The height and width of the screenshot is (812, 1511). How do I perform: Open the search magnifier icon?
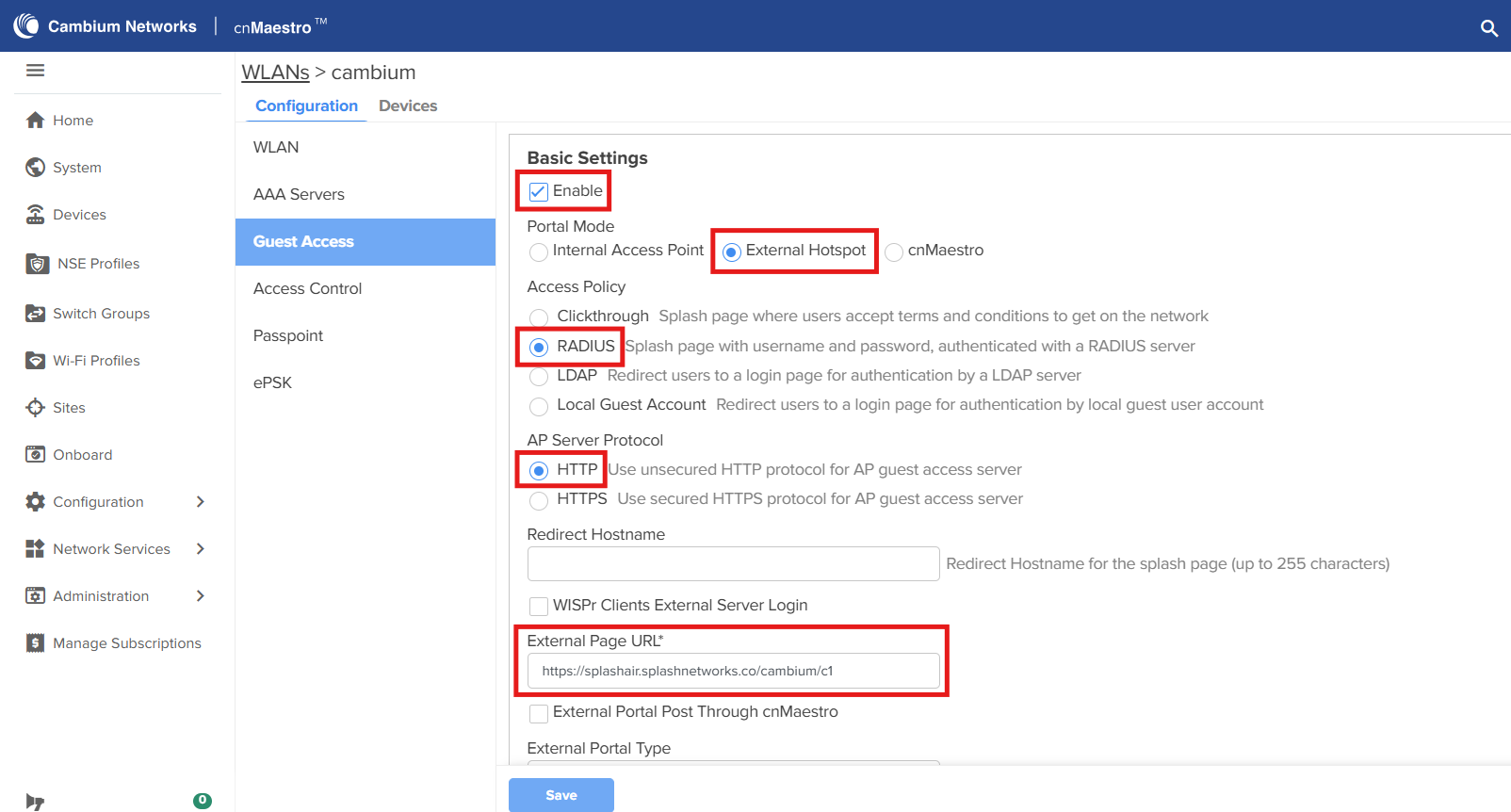click(x=1488, y=28)
